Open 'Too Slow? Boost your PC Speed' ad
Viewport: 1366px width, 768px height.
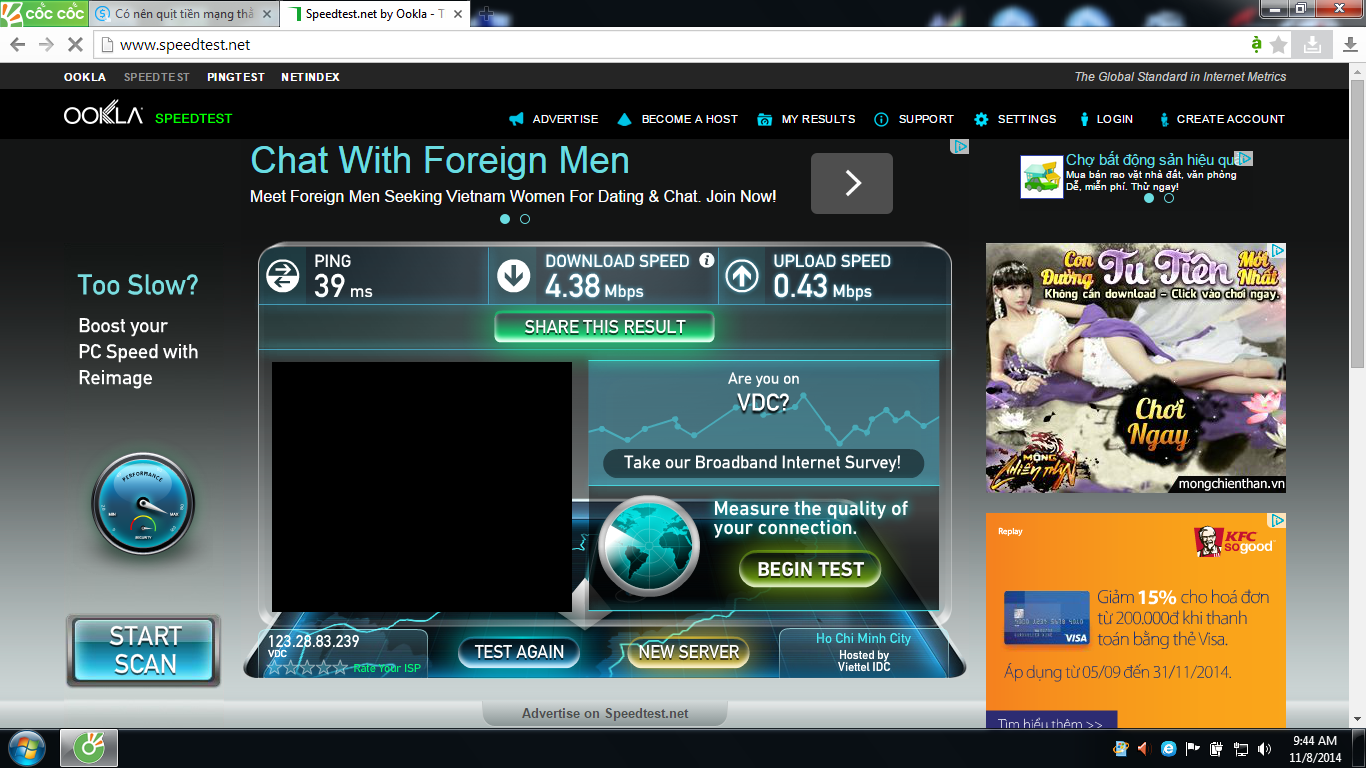pos(138,331)
